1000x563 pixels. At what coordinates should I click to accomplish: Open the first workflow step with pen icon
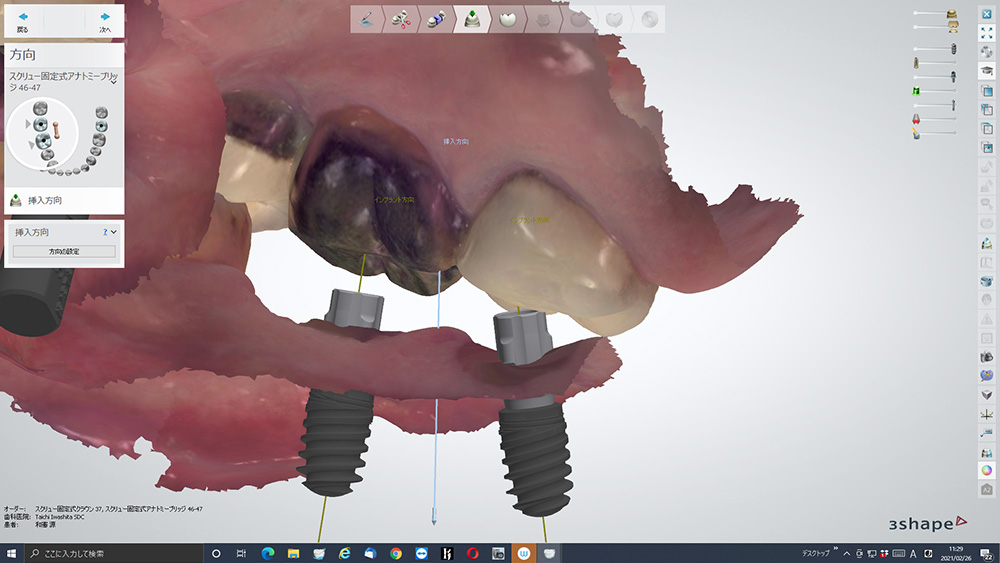[x=367, y=19]
